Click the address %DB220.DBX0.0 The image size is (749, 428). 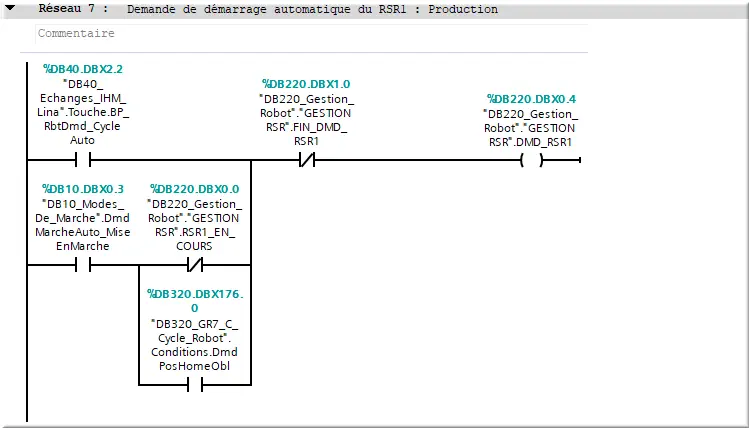(194, 189)
